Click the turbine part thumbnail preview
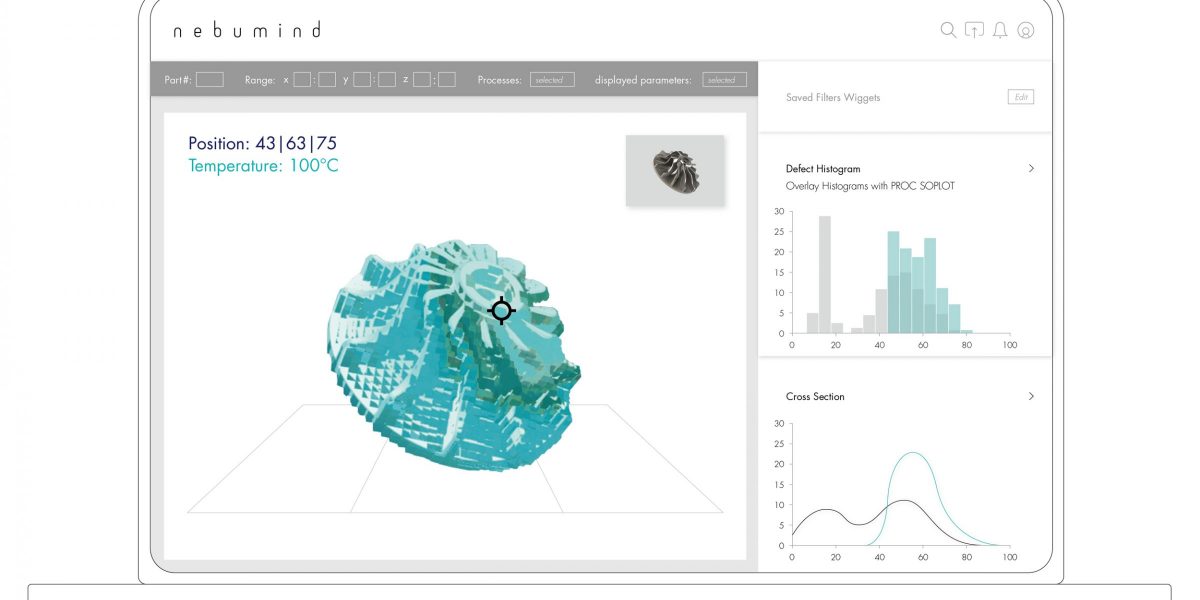 click(675, 170)
